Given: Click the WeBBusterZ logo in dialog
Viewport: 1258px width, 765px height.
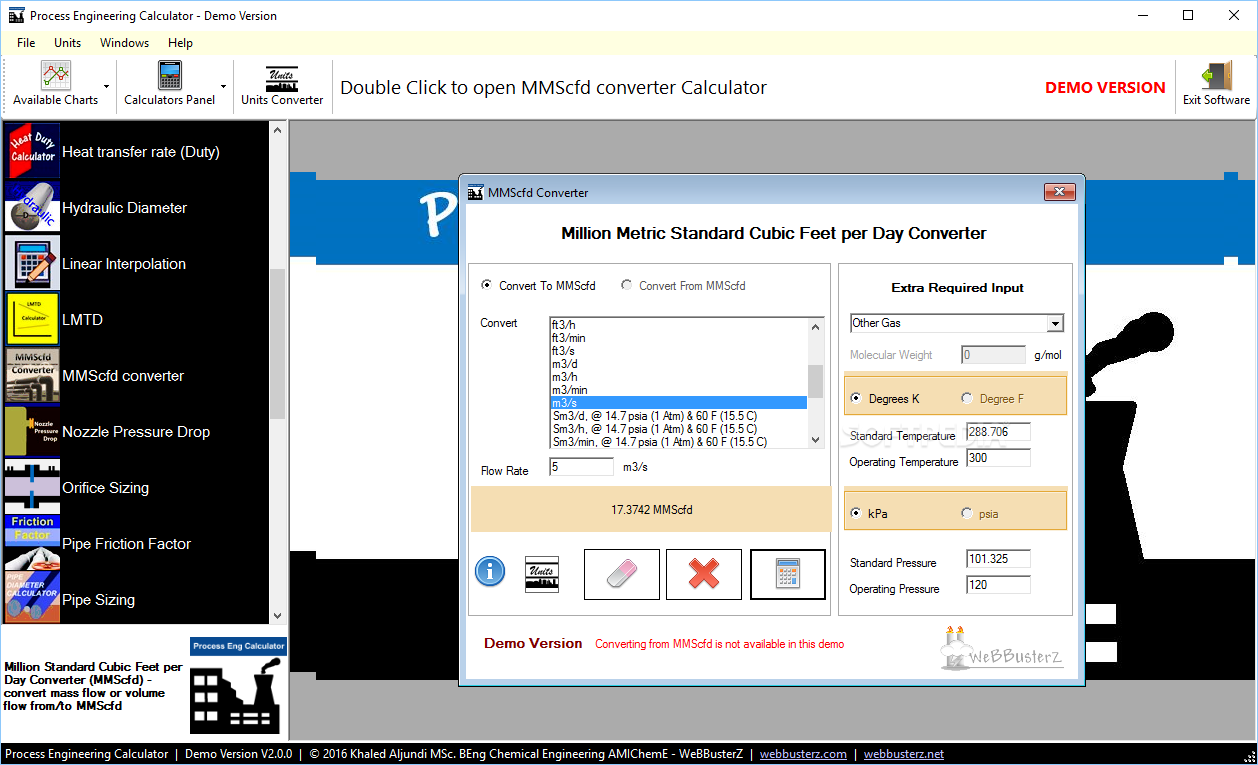Looking at the screenshot, I should (x=1002, y=648).
